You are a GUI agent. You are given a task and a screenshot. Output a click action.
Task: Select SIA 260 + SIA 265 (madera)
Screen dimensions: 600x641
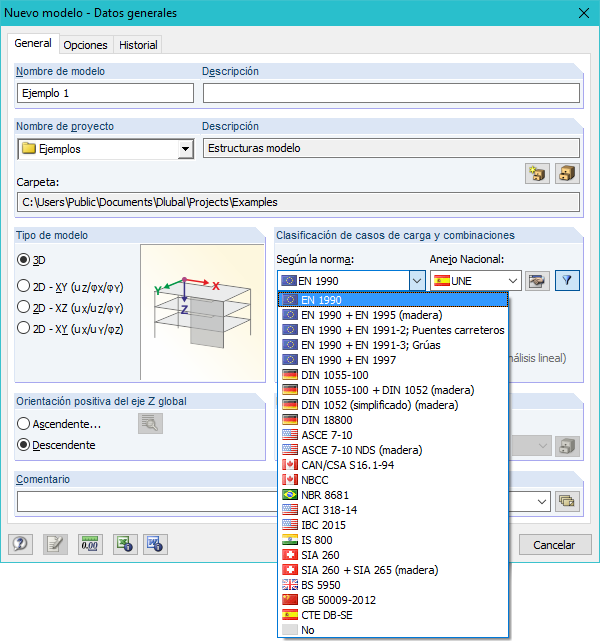[x=393, y=570]
